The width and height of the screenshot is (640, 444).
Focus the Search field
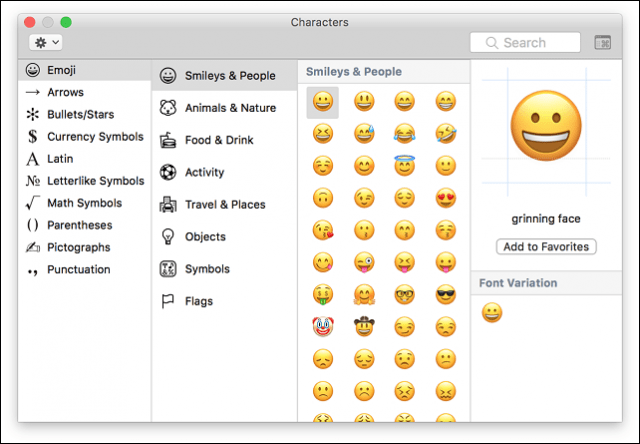(525, 42)
